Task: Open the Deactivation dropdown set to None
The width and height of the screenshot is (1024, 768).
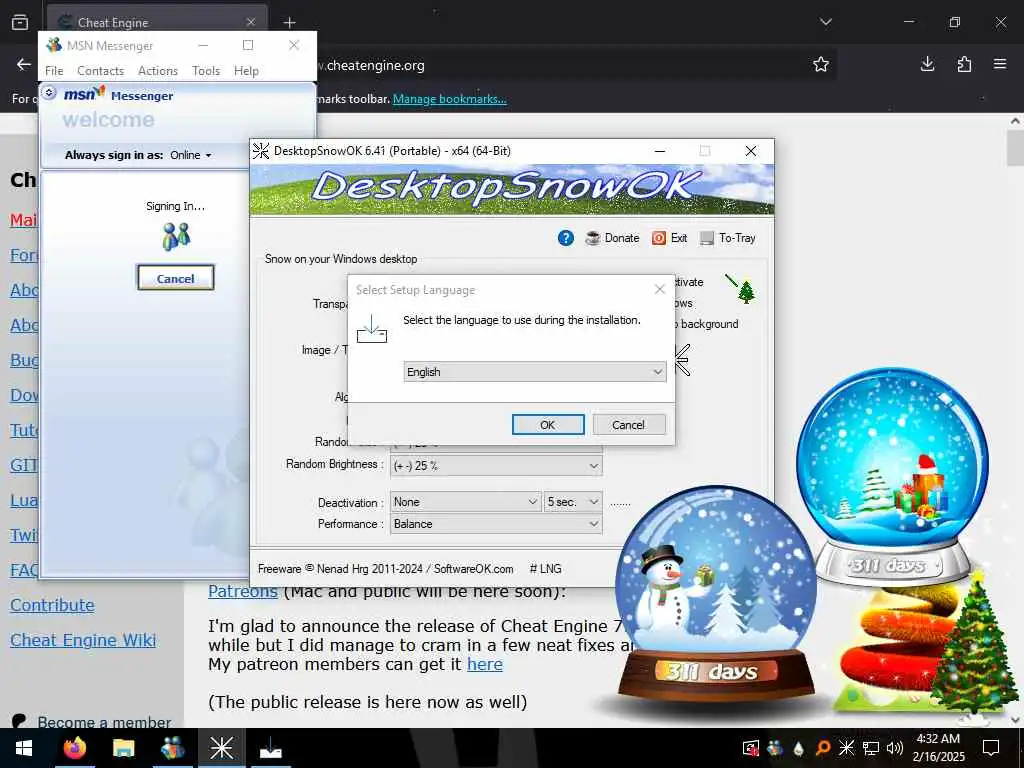Action: point(466,502)
